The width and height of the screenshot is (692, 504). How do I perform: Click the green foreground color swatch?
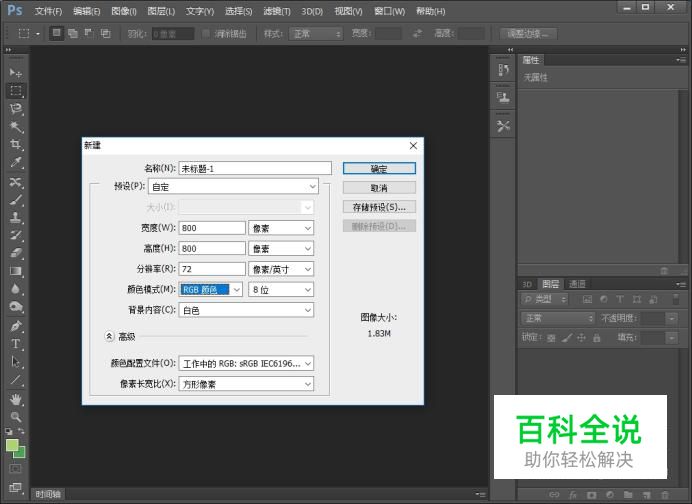pos(13,445)
